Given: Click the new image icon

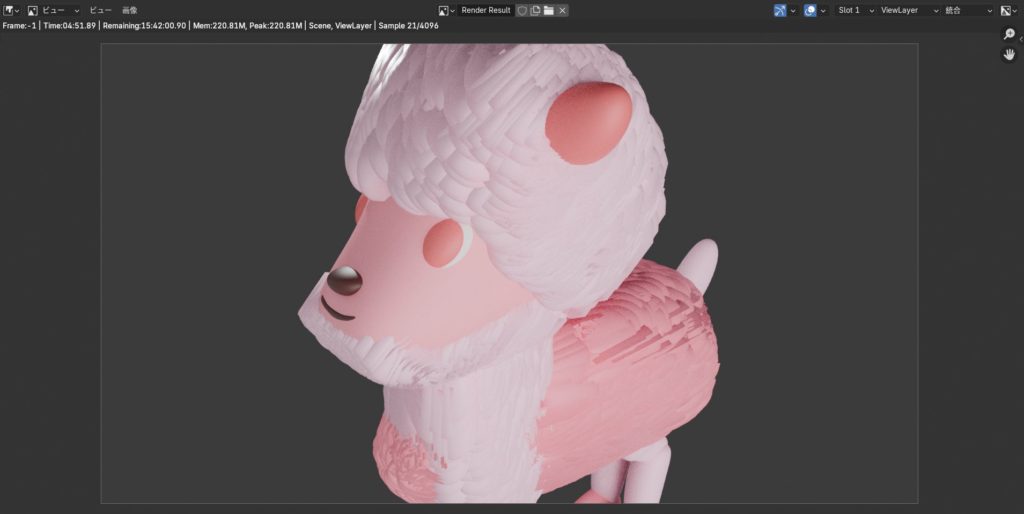Looking at the screenshot, I should coord(535,10).
